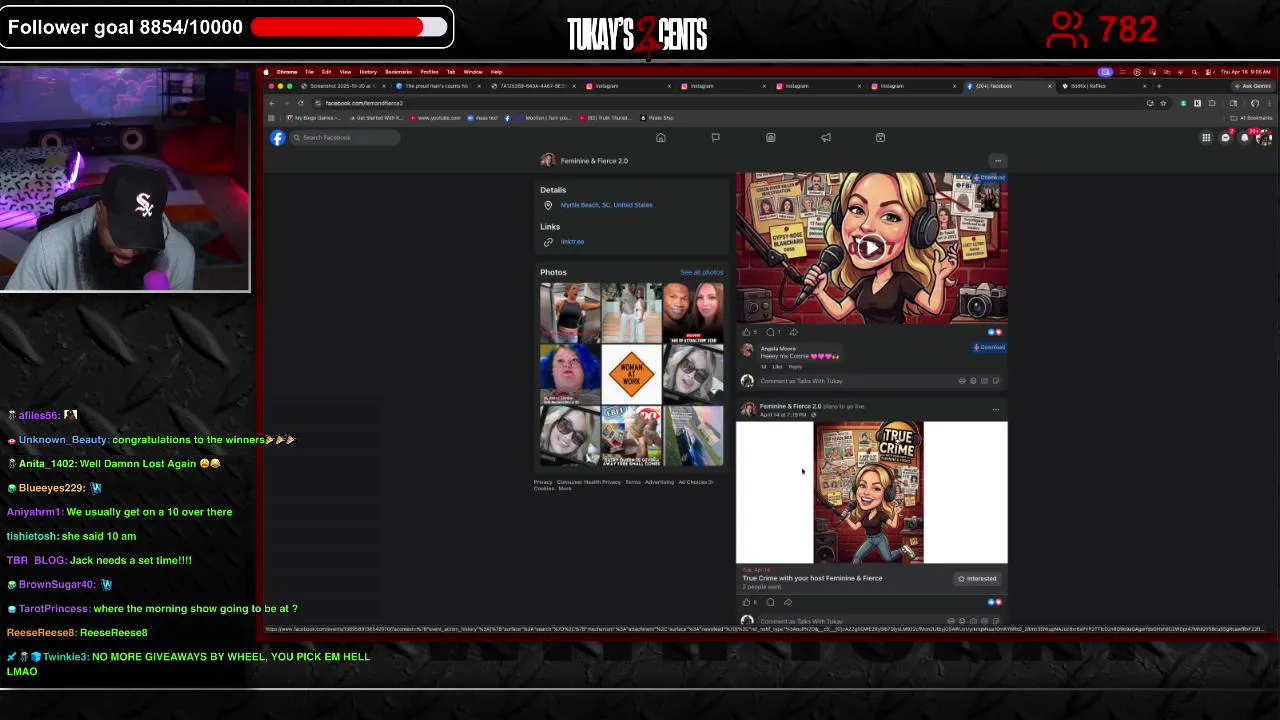Open the History menu in the menu bar

pos(368,72)
